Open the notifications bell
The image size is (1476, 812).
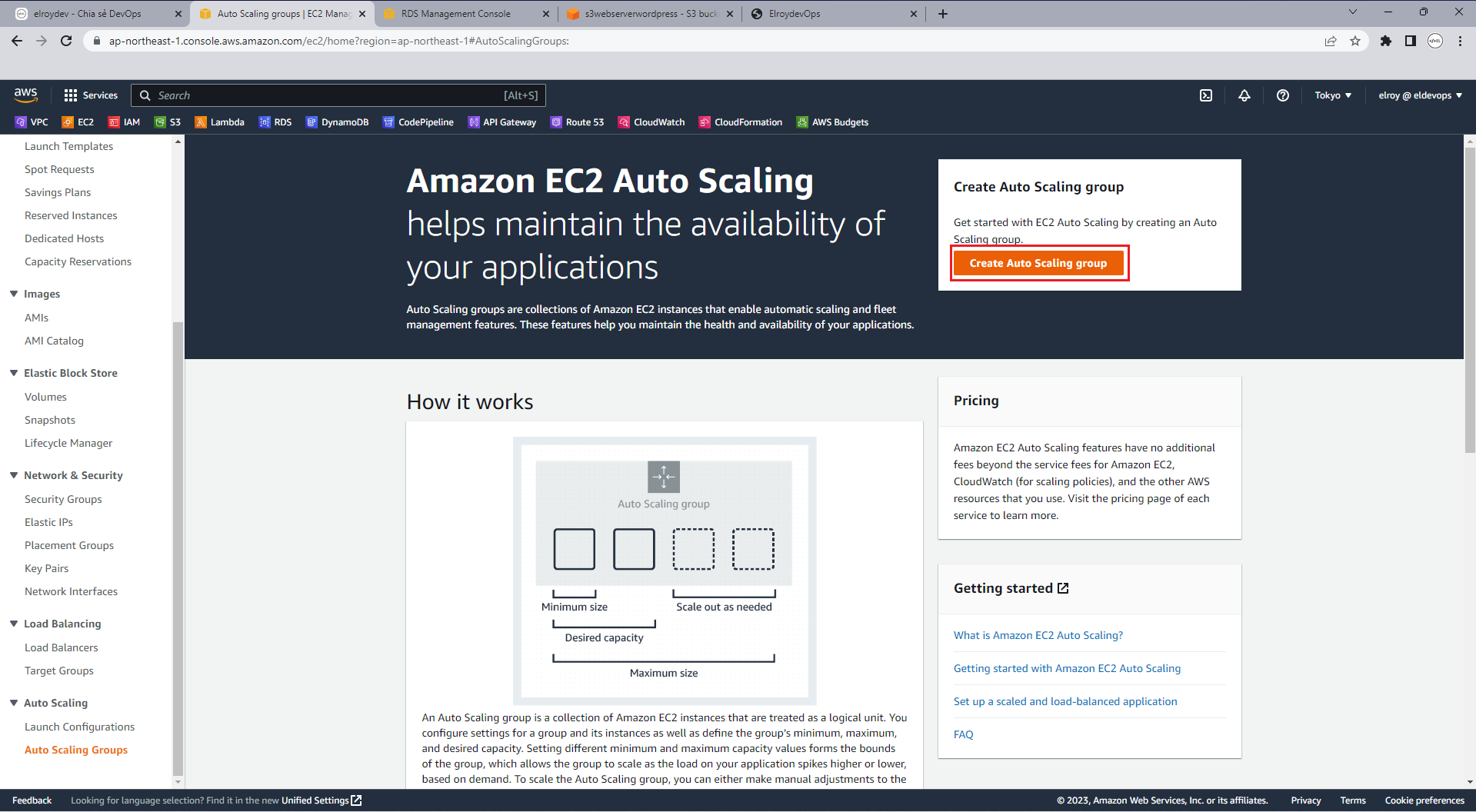(x=1244, y=95)
